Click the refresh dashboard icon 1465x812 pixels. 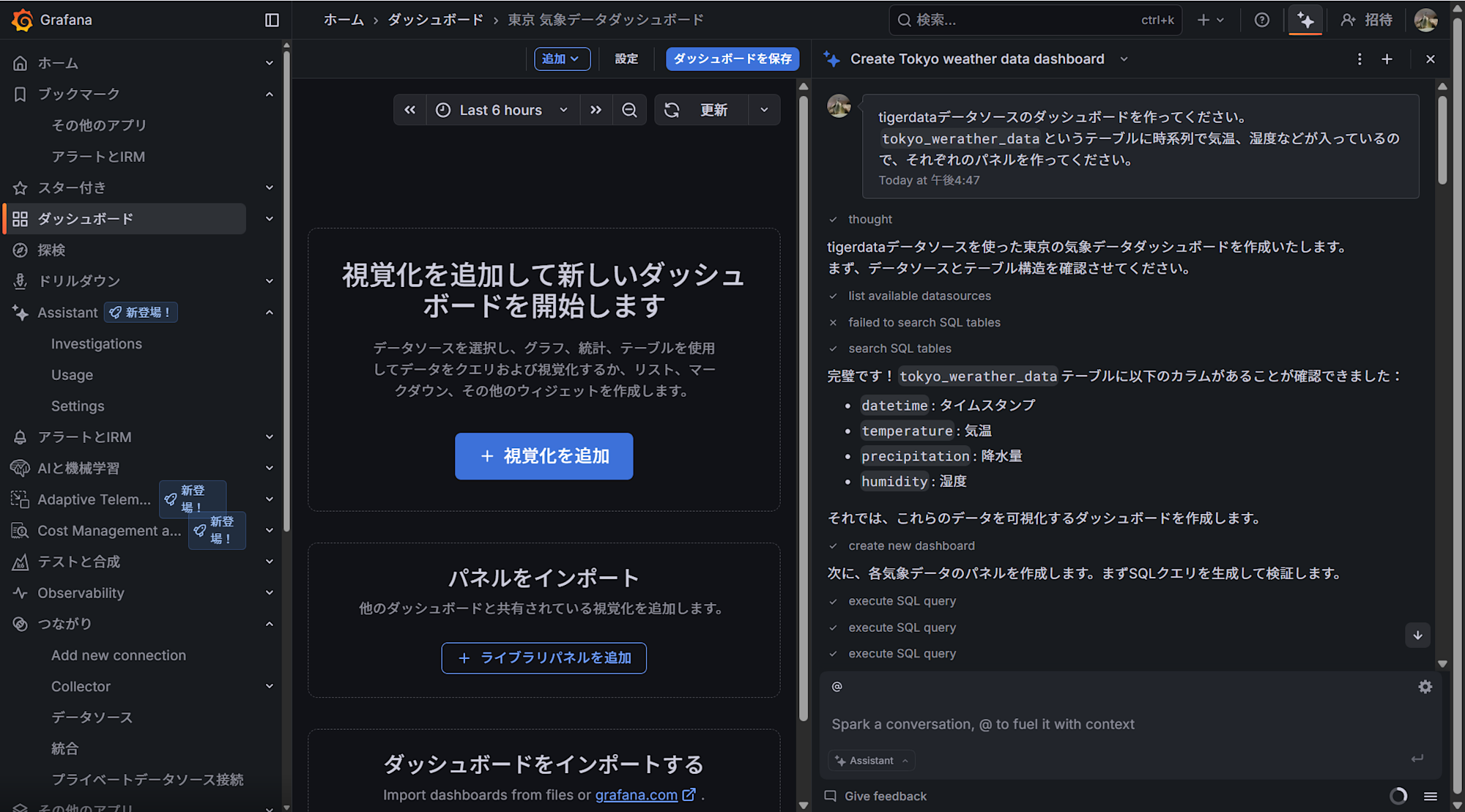click(x=672, y=110)
